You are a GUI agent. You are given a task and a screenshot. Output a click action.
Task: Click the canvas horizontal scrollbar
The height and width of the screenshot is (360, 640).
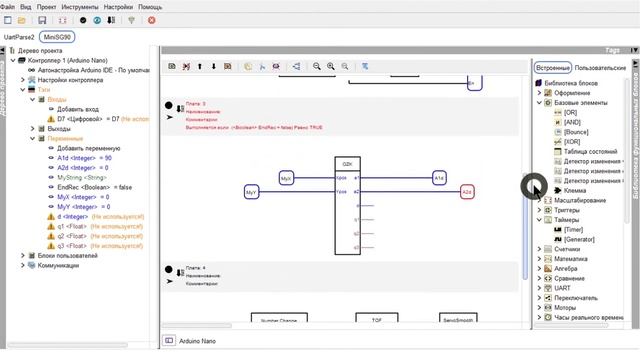click(x=197, y=326)
